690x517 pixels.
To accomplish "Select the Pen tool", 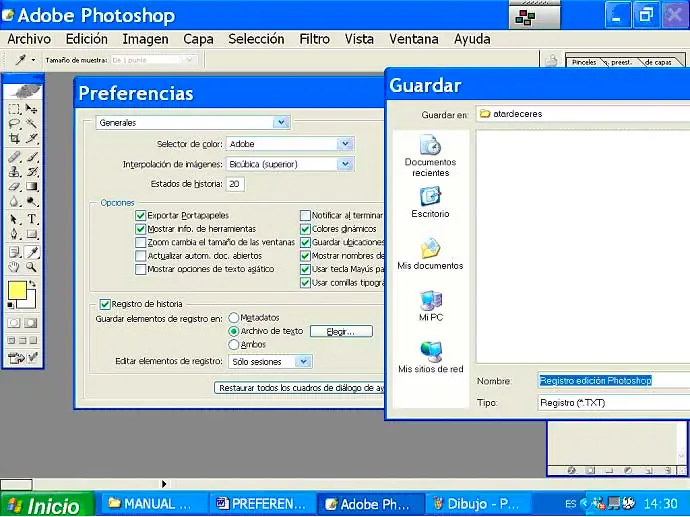I will 14,234.
